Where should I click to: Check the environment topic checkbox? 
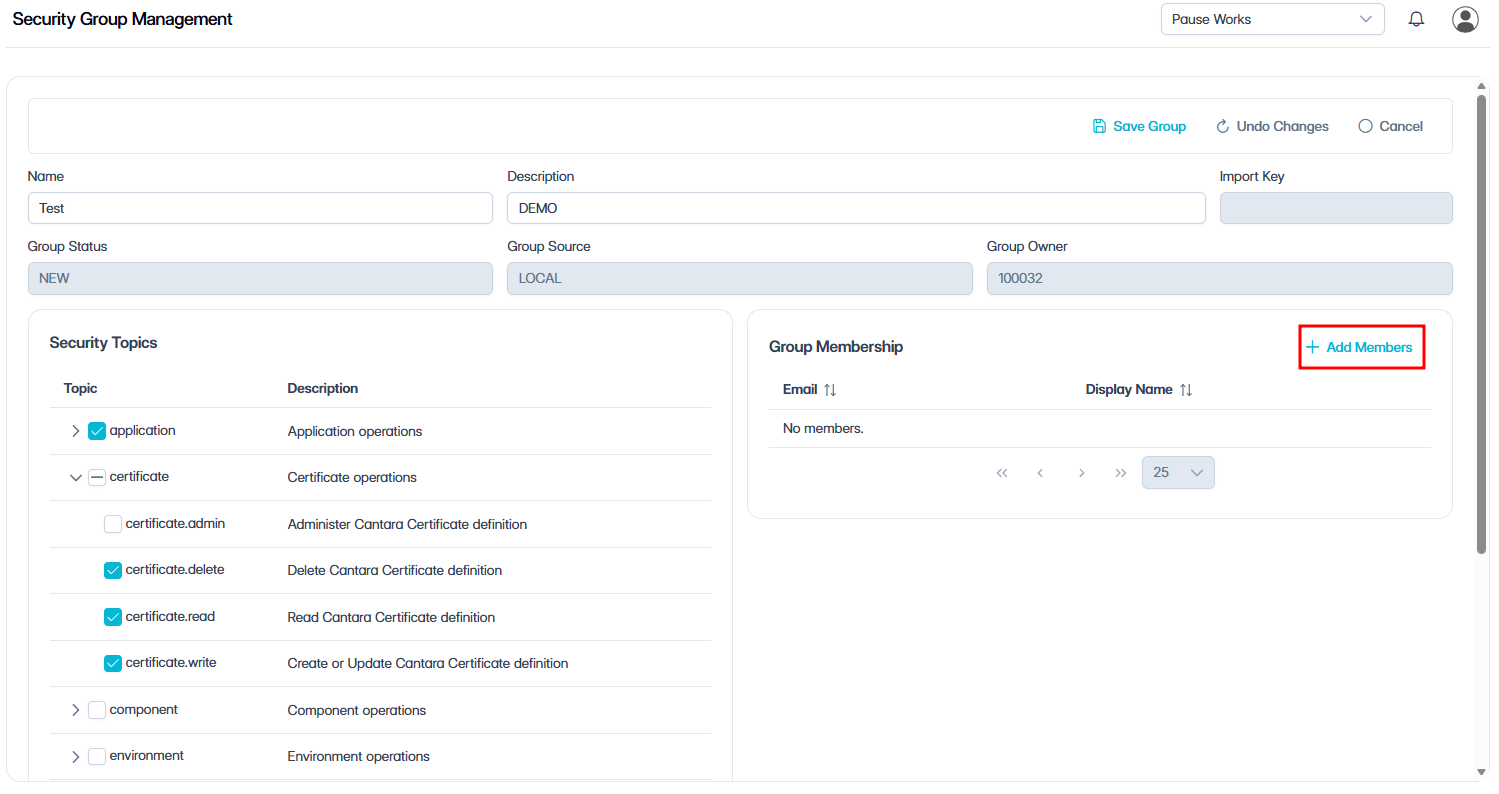click(97, 756)
